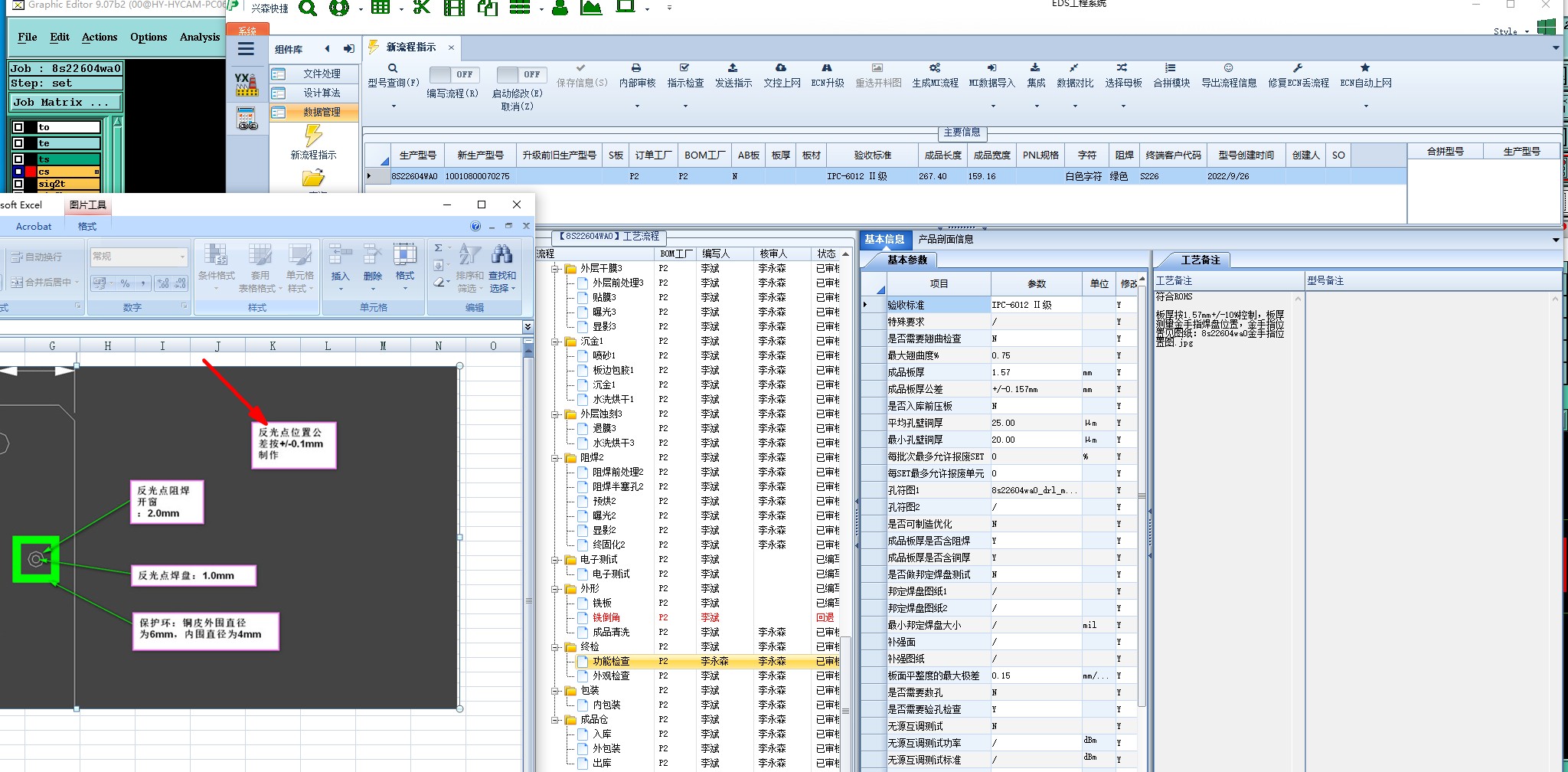1568x772 pixels.
Task: Collapse the 外层干膜3 tree node
Action: pos(556,269)
